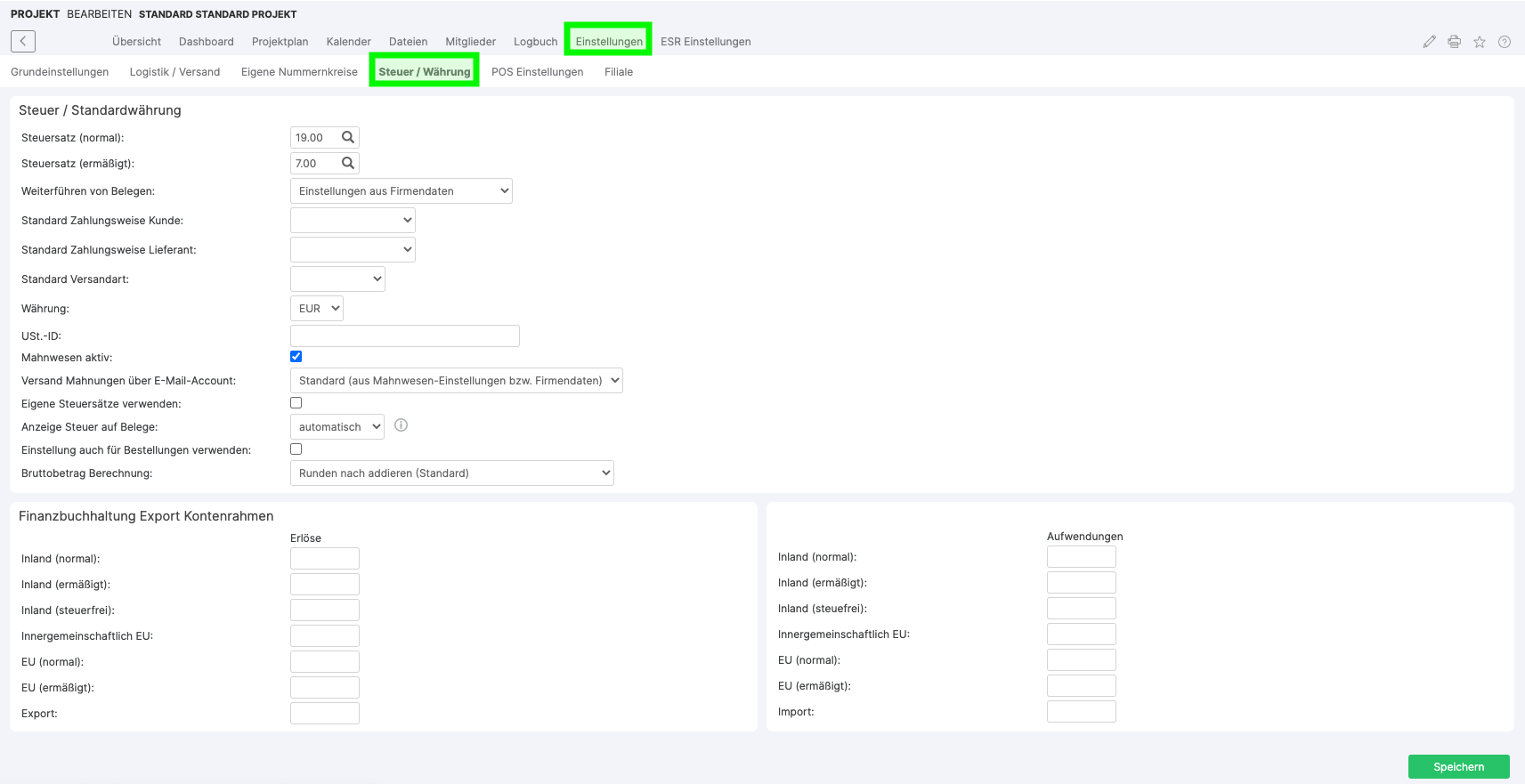
Task: Expand Bruttobetrag Berechnung dropdown
Action: [x=452, y=473]
